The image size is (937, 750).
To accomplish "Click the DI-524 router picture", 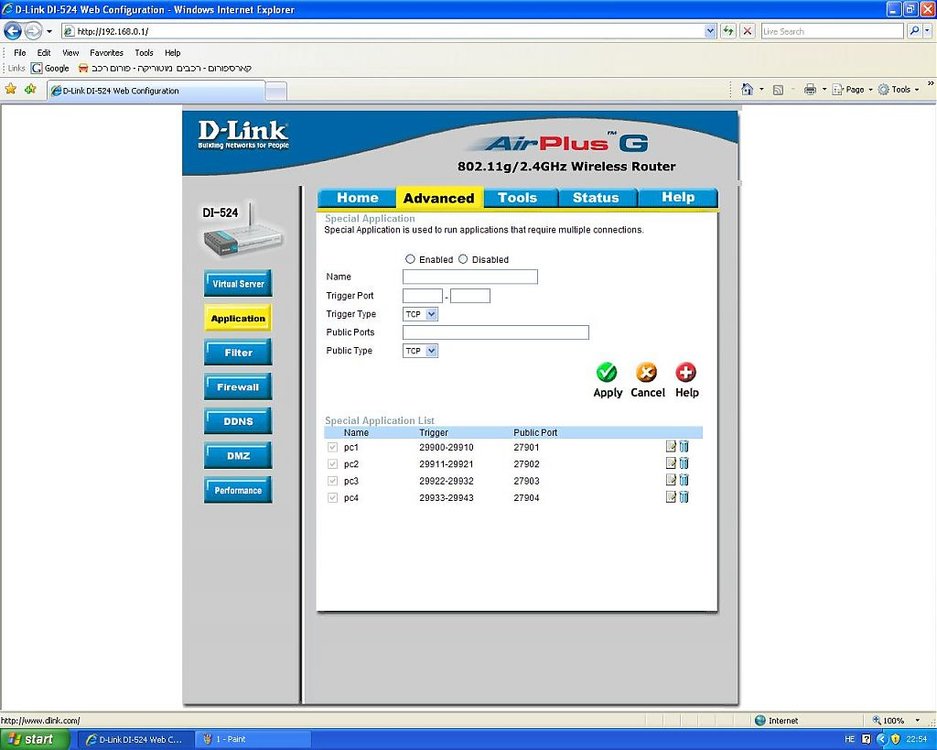I will coord(241,230).
